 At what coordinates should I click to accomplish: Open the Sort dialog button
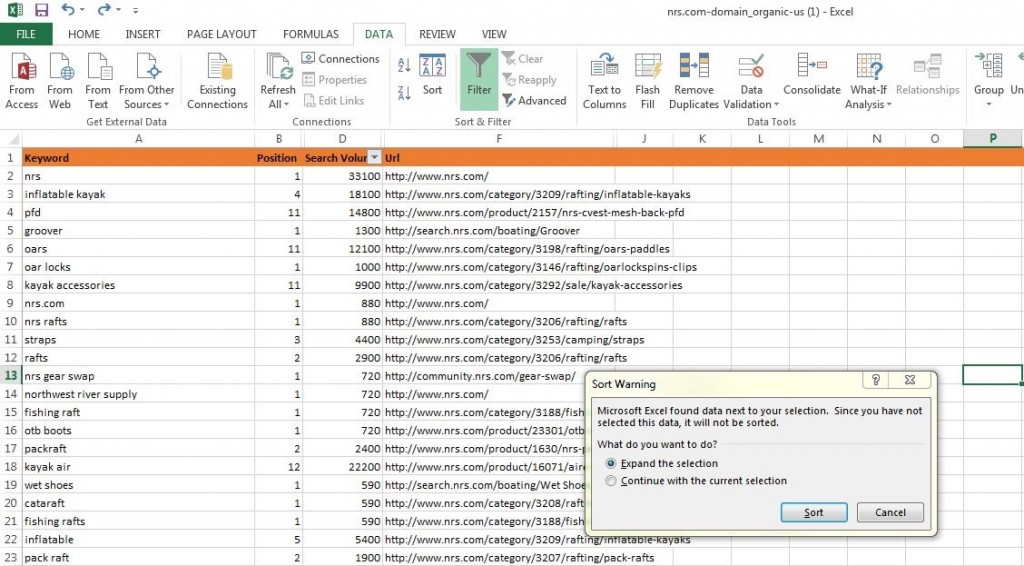coord(432,74)
